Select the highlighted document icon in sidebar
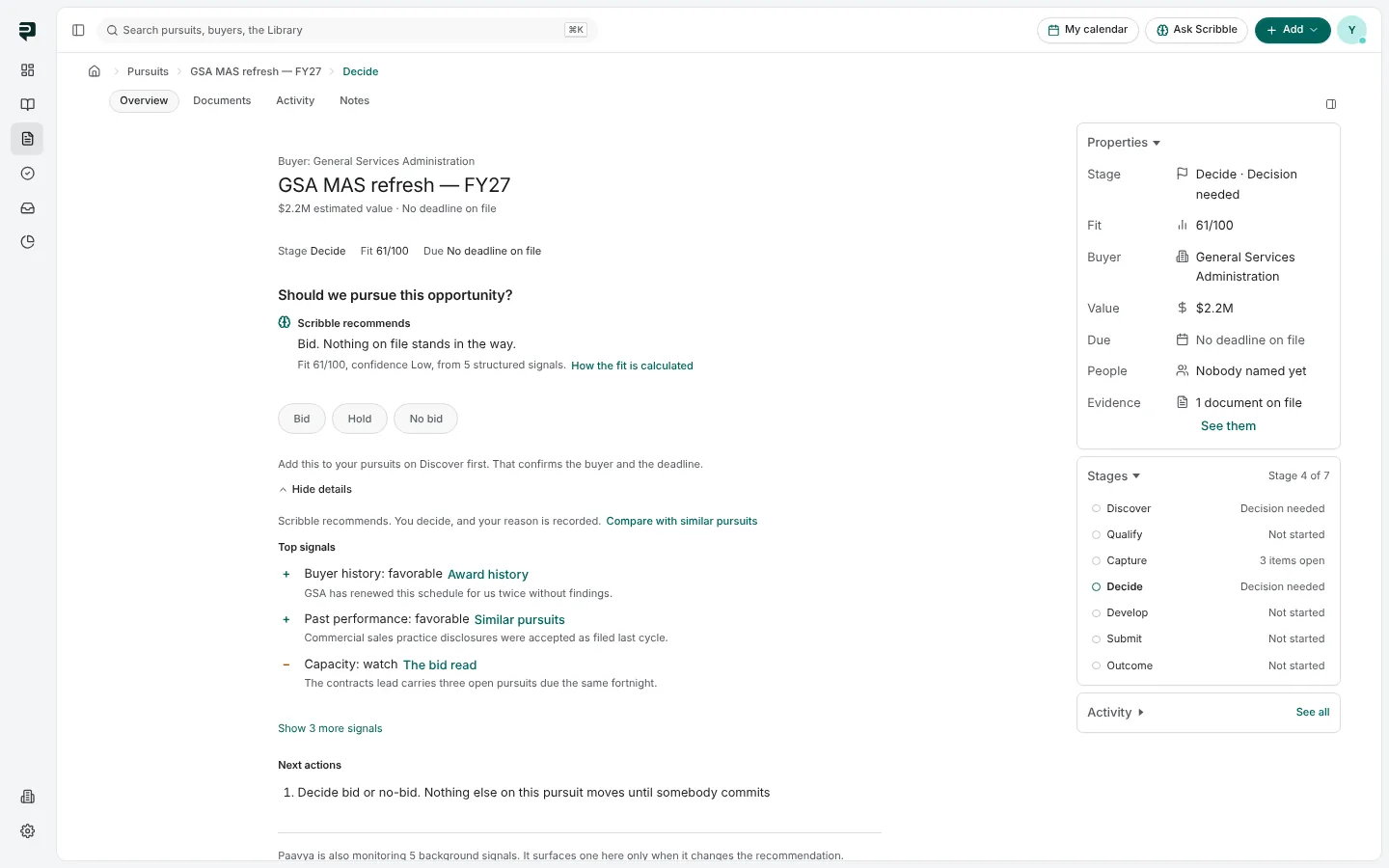 [27, 139]
